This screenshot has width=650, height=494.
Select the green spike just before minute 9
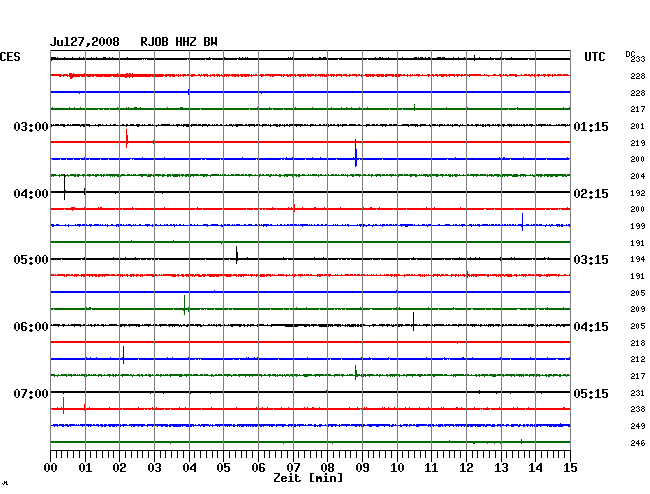point(356,373)
